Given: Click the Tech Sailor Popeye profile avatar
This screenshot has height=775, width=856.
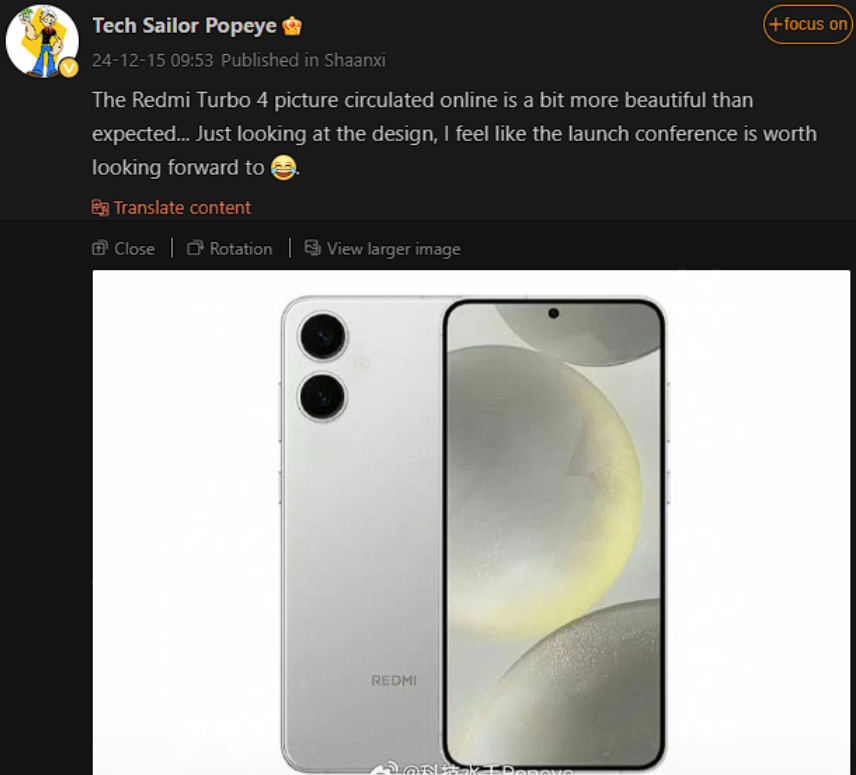Looking at the screenshot, I should (x=42, y=41).
